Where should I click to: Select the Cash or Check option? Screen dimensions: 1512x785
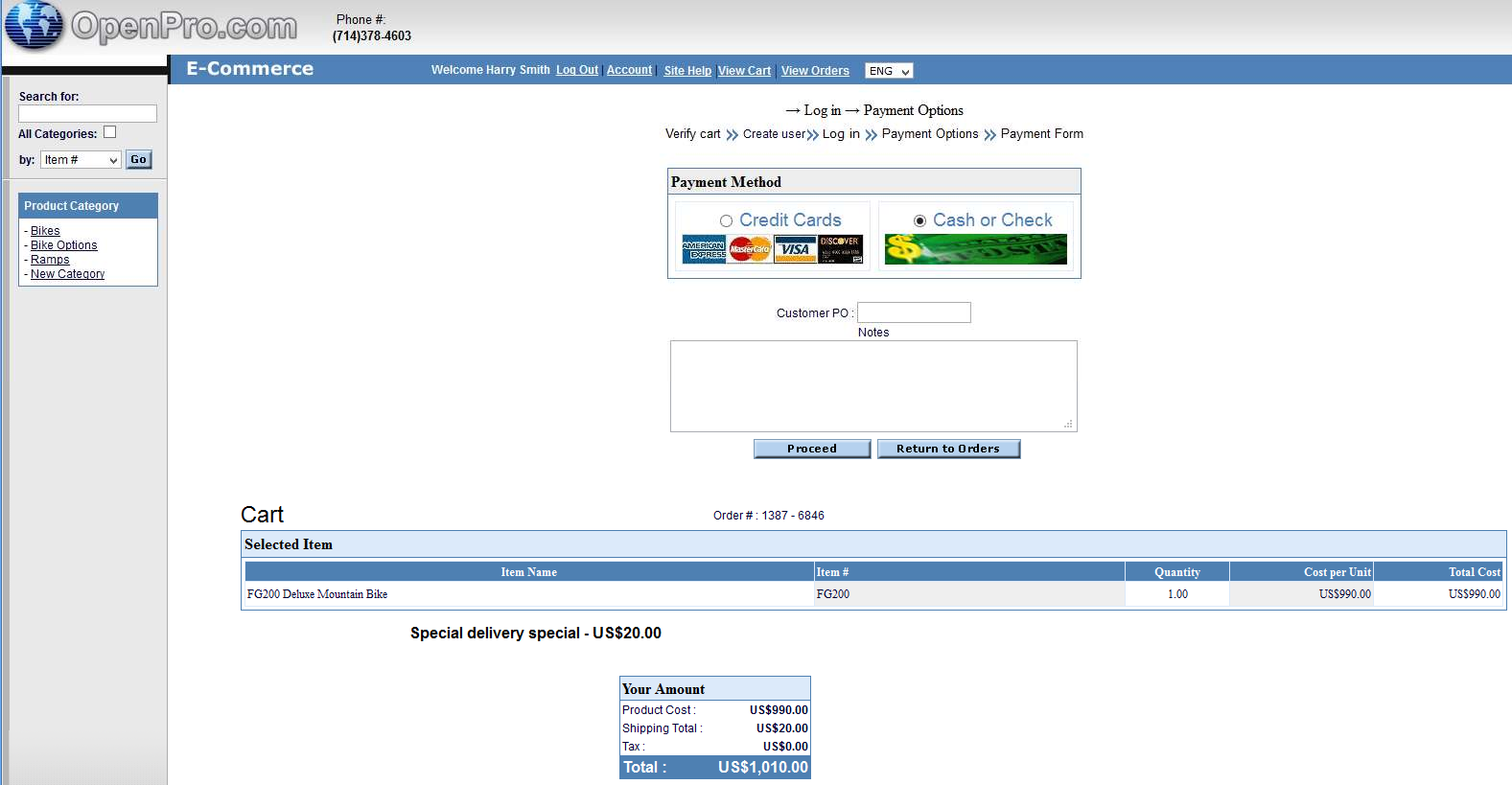tap(919, 221)
